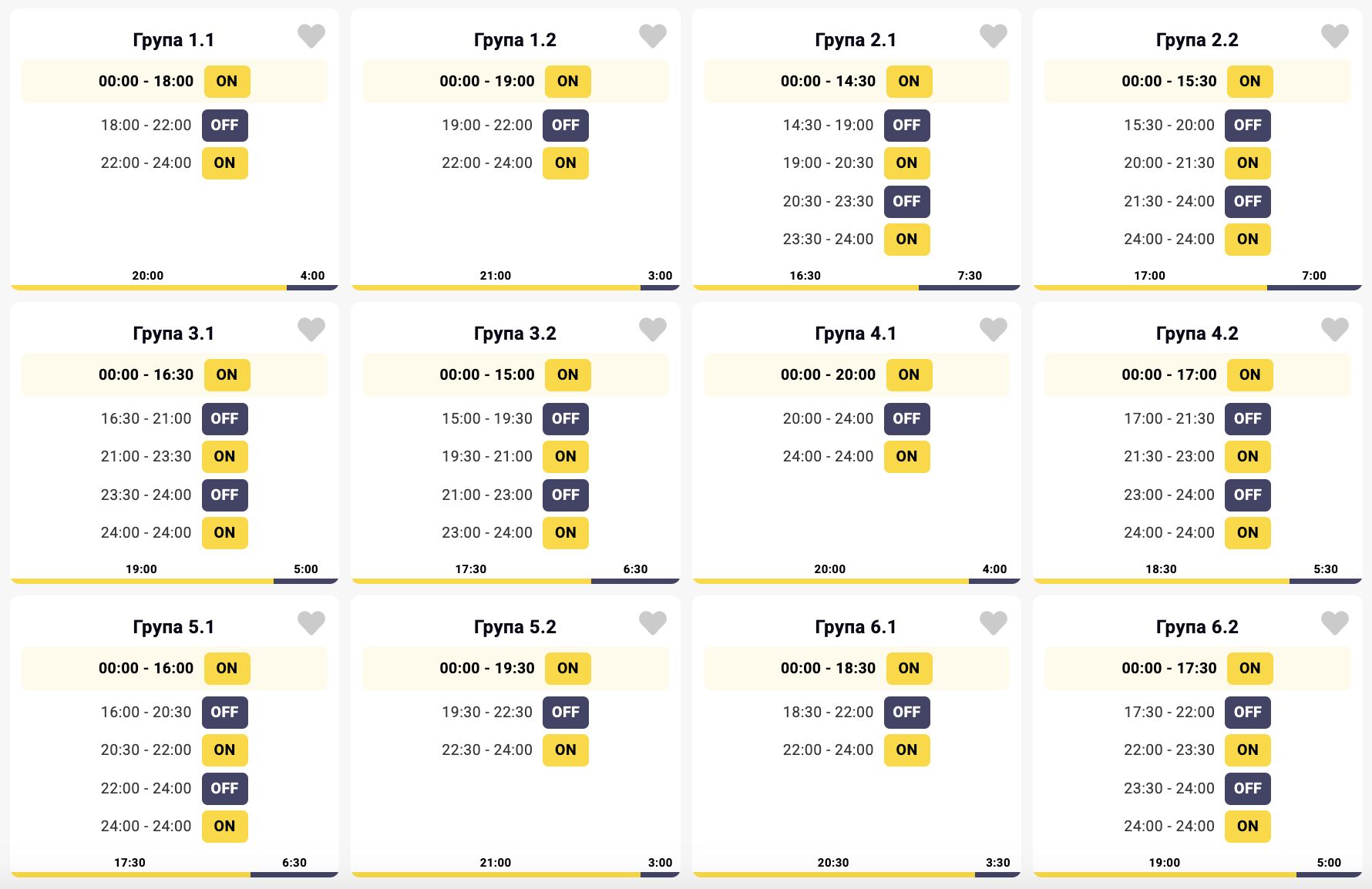This screenshot has height=889, width=1372.
Task: Click ON badge for 19:00 - 20:30 in Група 2.1
Action: (906, 163)
